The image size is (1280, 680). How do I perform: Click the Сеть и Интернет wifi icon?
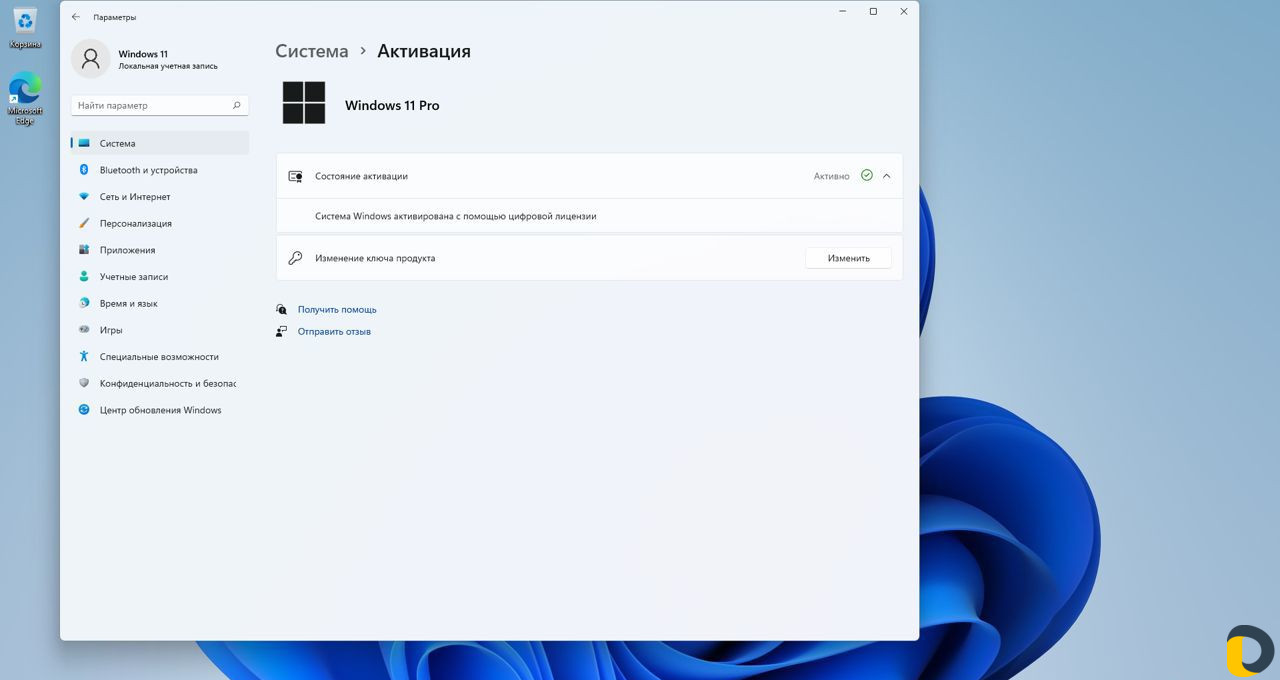coord(84,197)
